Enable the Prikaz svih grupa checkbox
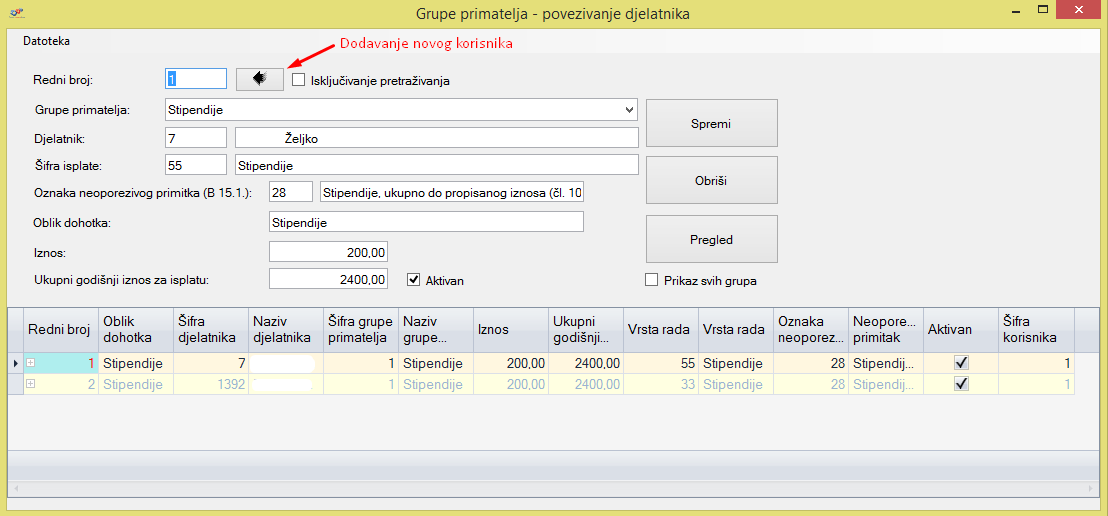Viewport: 1108px width, 516px height. pos(652,281)
